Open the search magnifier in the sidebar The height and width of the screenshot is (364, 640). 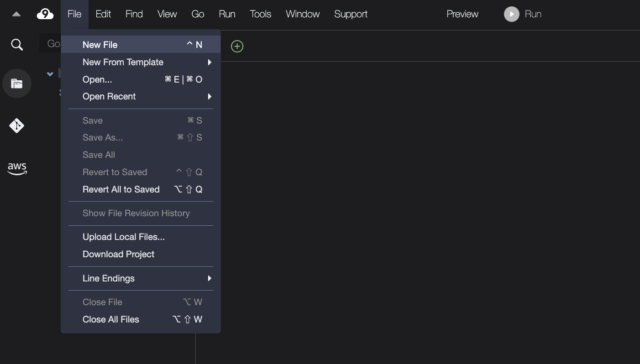coord(17,44)
